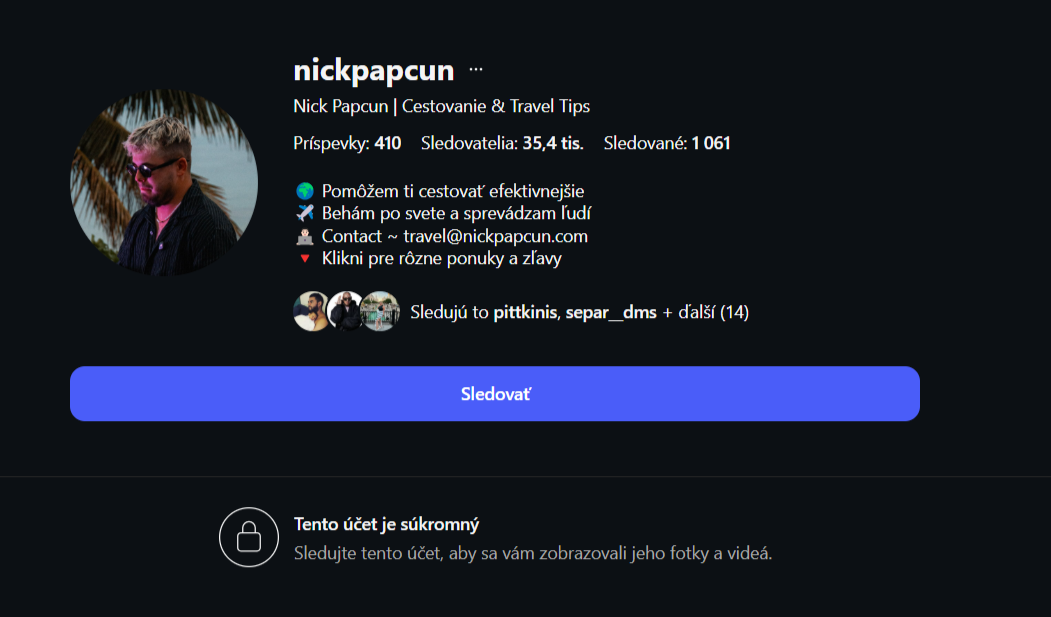The width and height of the screenshot is (1051, 617).
Task: Open the first mutual follower avatar
Action: (x=311, y=312)
